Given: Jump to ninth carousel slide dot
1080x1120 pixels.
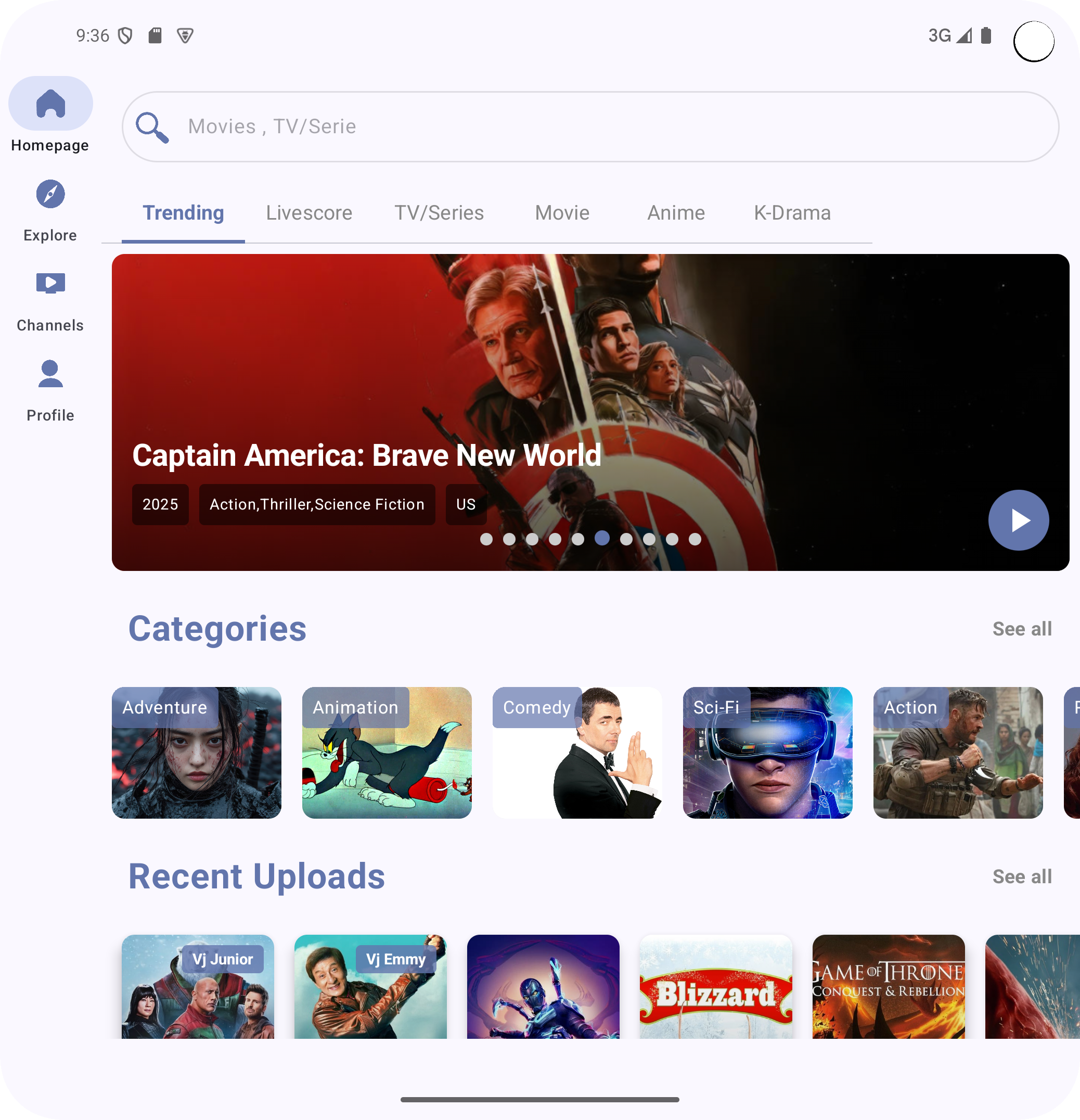Looking at the screenshot, I should [672, 539].
